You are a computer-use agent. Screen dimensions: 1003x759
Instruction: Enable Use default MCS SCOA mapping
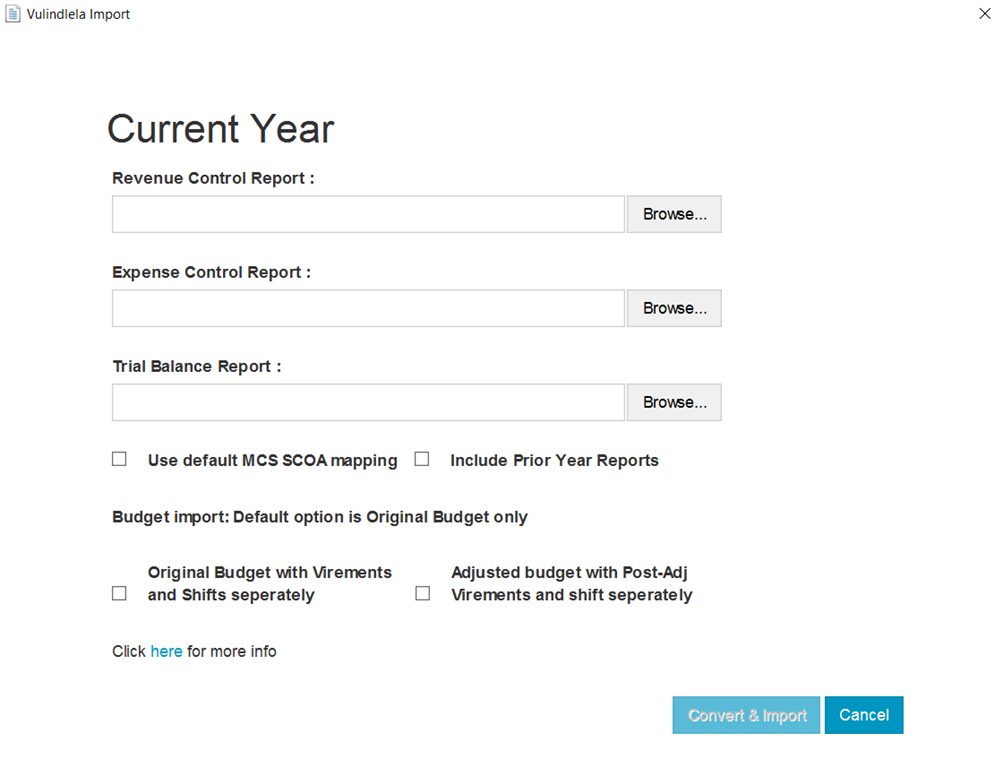[120, 459]
